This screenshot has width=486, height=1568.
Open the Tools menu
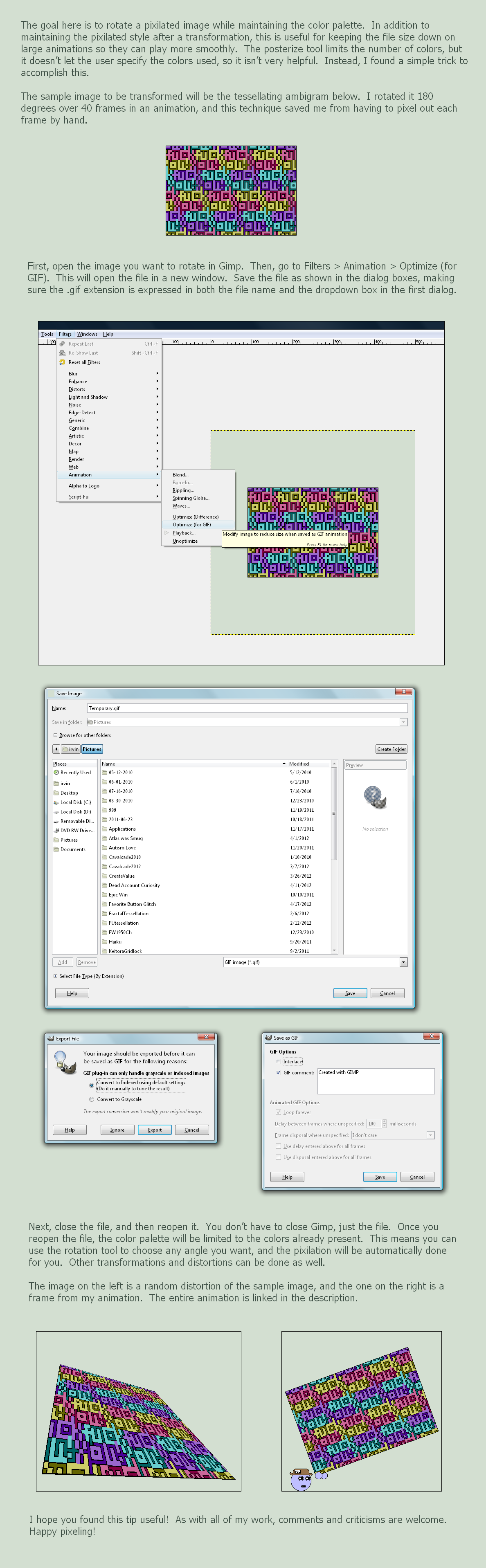click(x=47, y=334)
